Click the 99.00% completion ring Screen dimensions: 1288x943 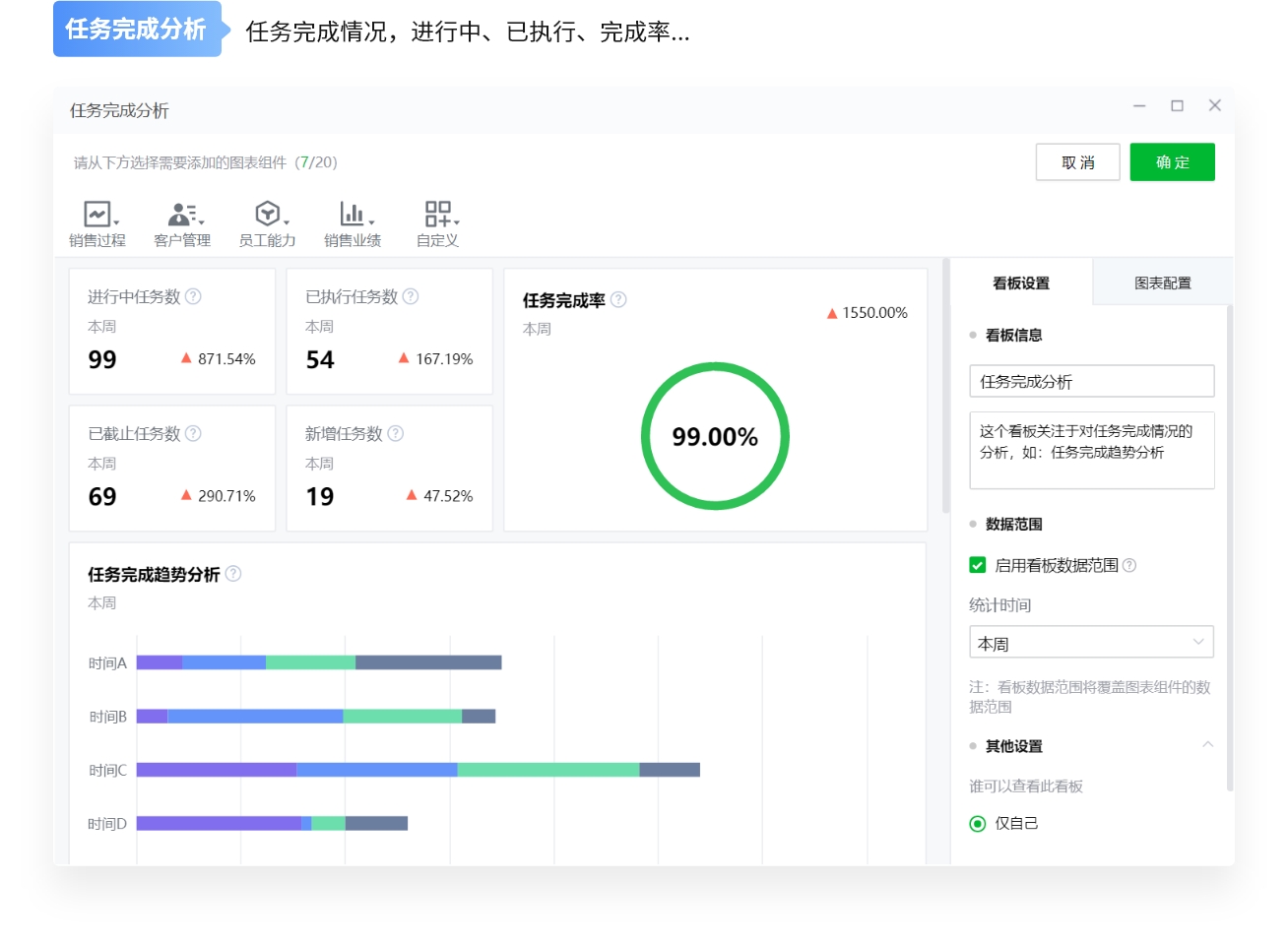click(x=716, y=435)
